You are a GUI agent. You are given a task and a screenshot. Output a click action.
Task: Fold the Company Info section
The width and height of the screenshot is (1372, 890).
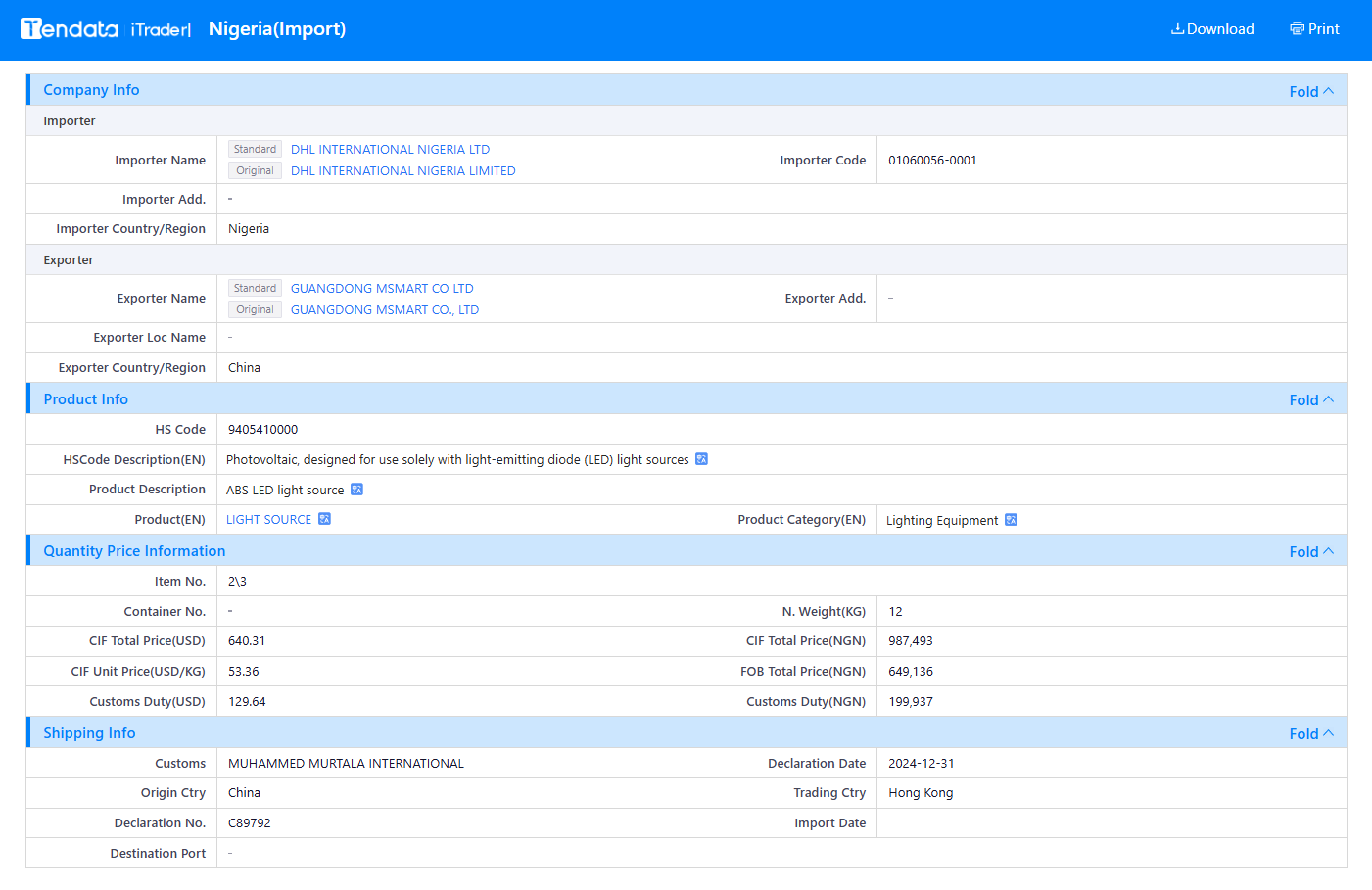pos(1311,91)
